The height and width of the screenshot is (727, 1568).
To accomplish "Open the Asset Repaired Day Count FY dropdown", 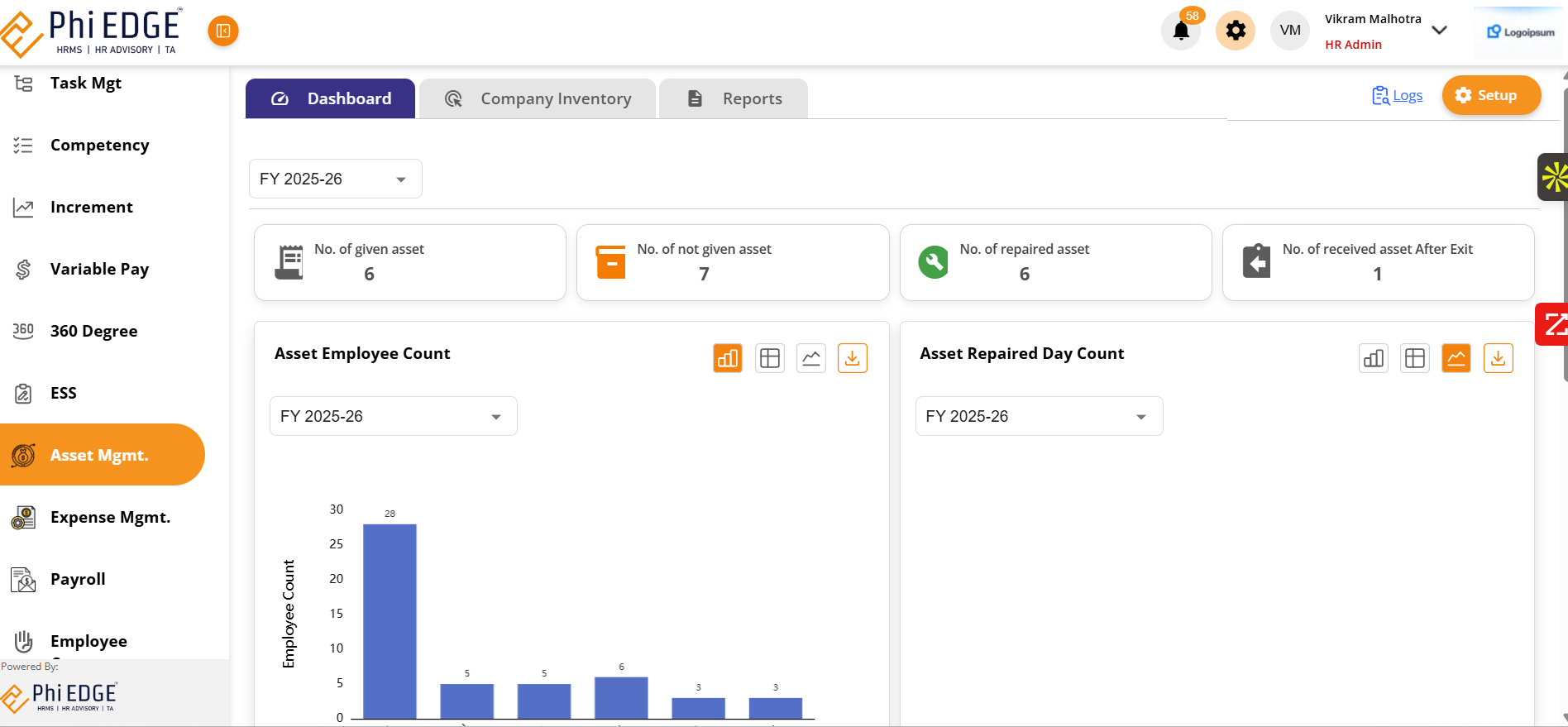I will pos(1039,416).
